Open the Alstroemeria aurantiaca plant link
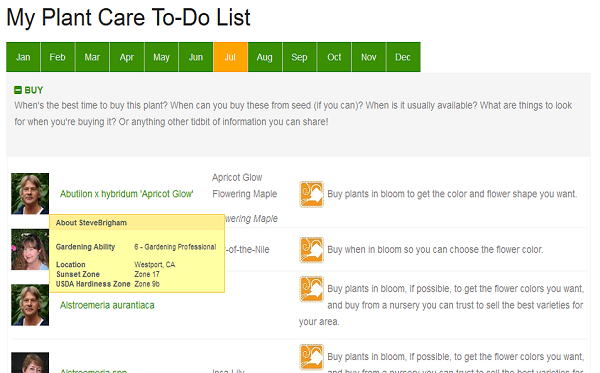 (x=107, y=305)
